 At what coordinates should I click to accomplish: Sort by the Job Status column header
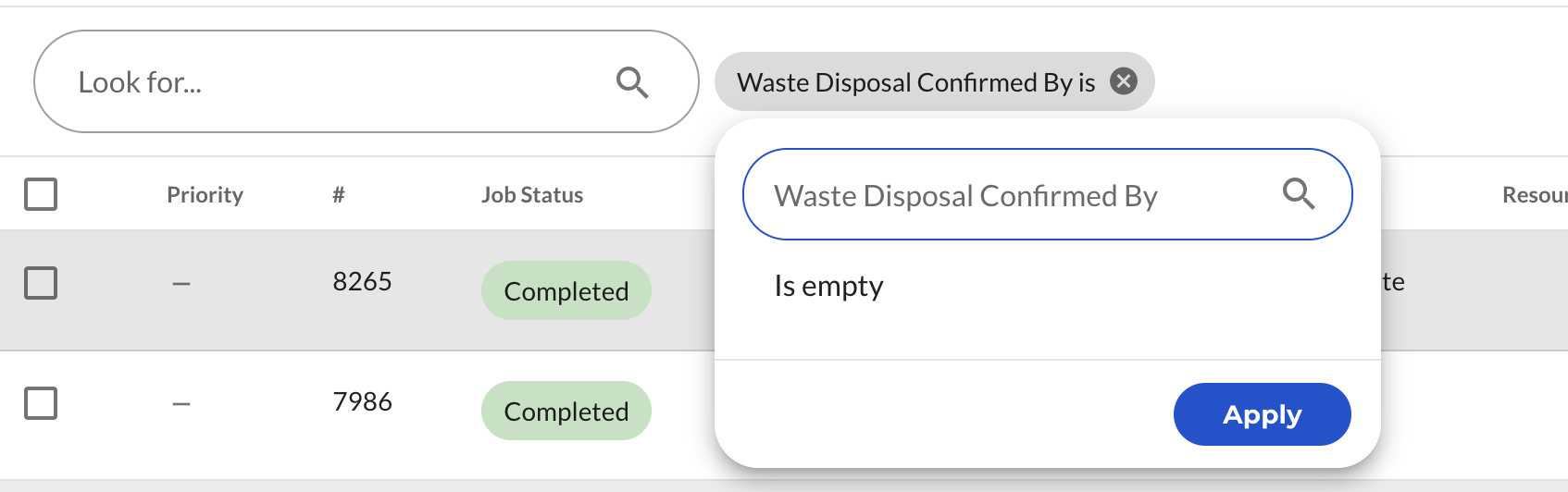532,195
